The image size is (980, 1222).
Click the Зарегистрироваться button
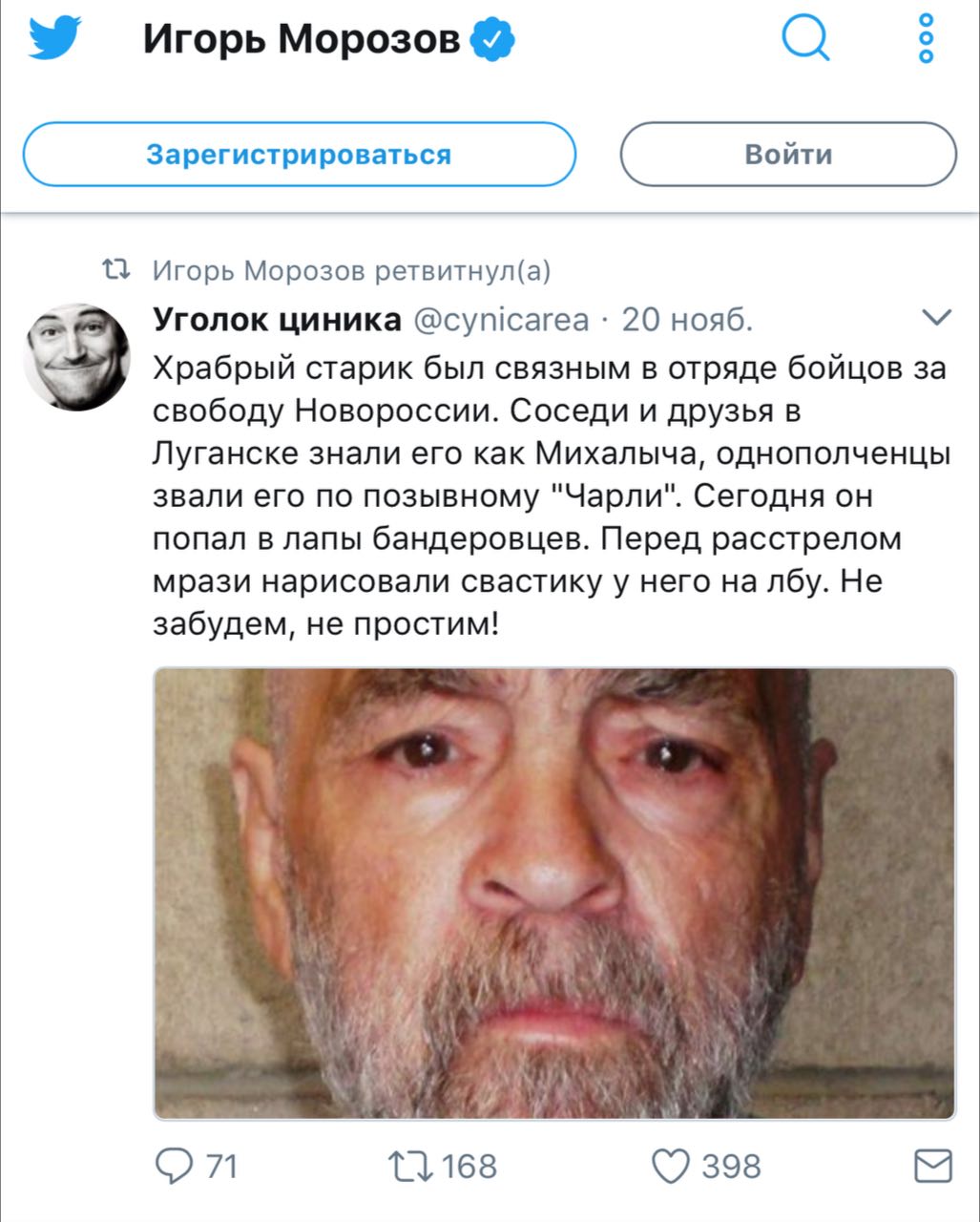(299, 154)
